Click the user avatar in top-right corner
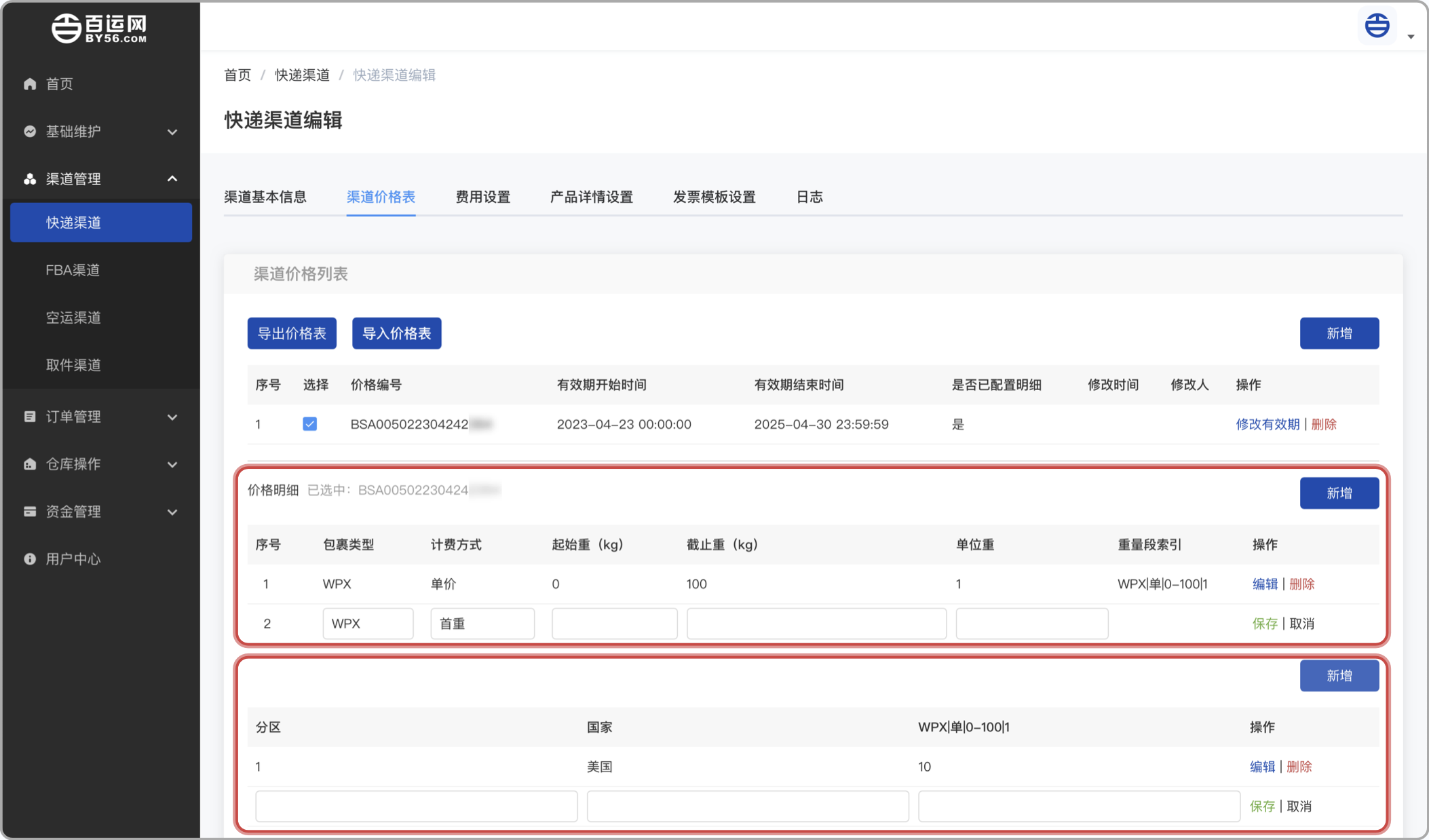Screen dimensions: 1429x840 click(1376, 26)
